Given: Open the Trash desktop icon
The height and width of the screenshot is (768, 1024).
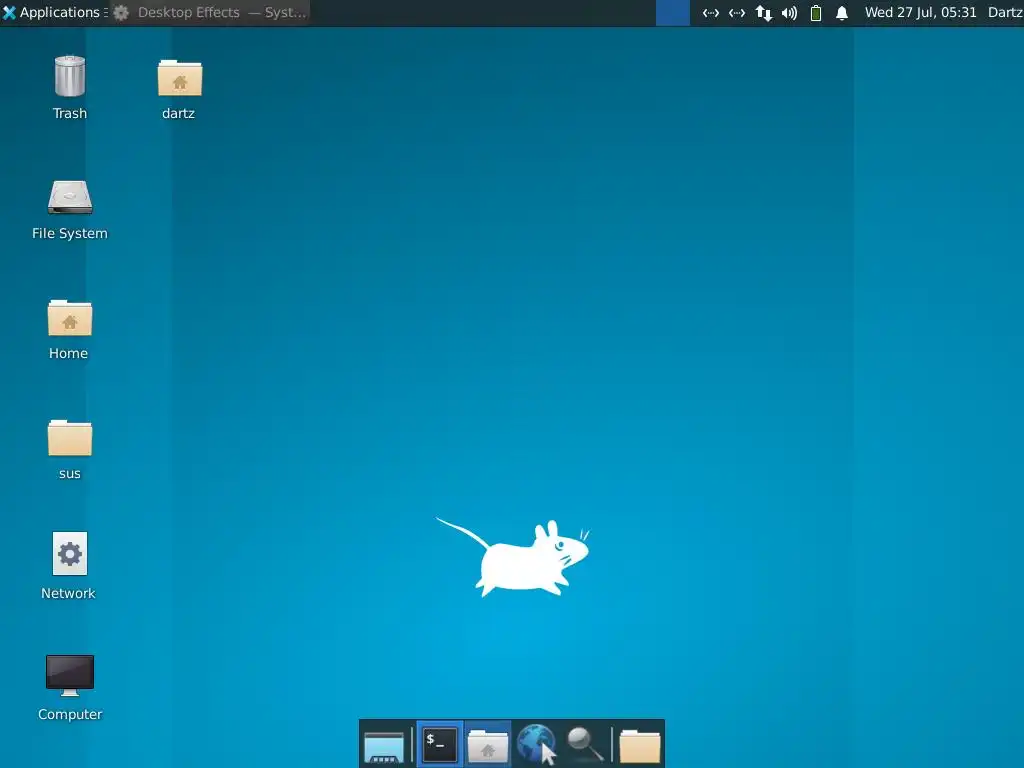Looking at the screenshot, I should pos(70,77).
